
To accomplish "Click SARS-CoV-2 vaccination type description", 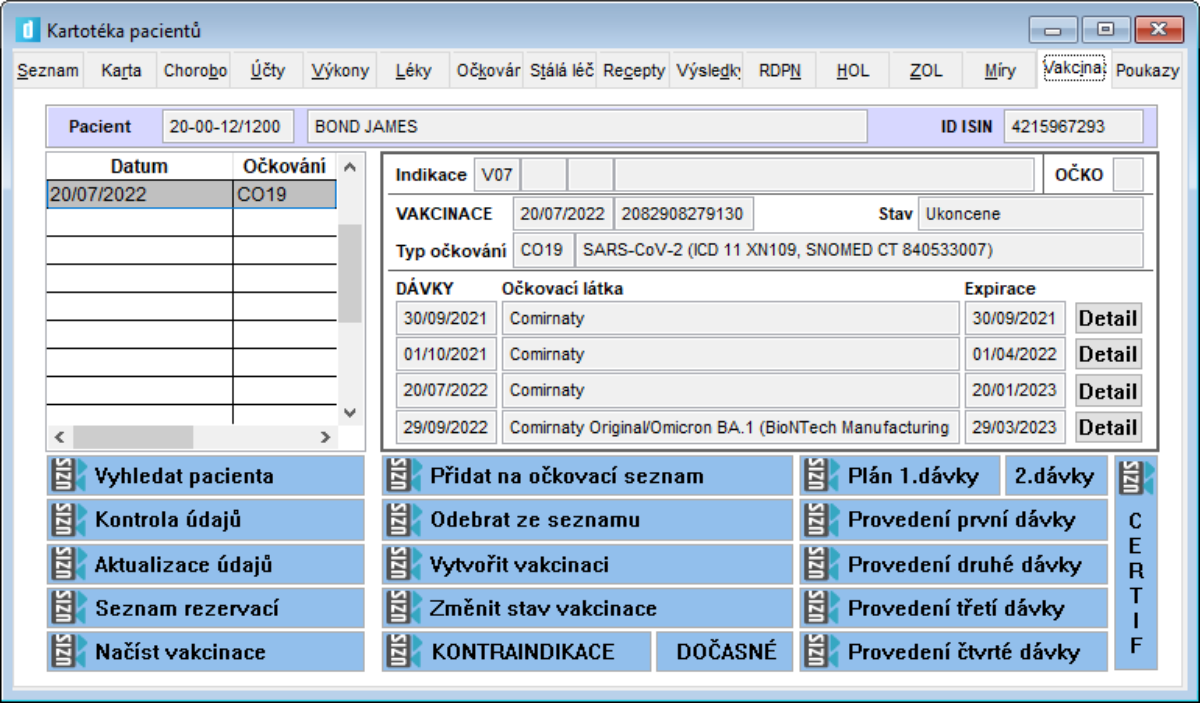I will (858, 250).
